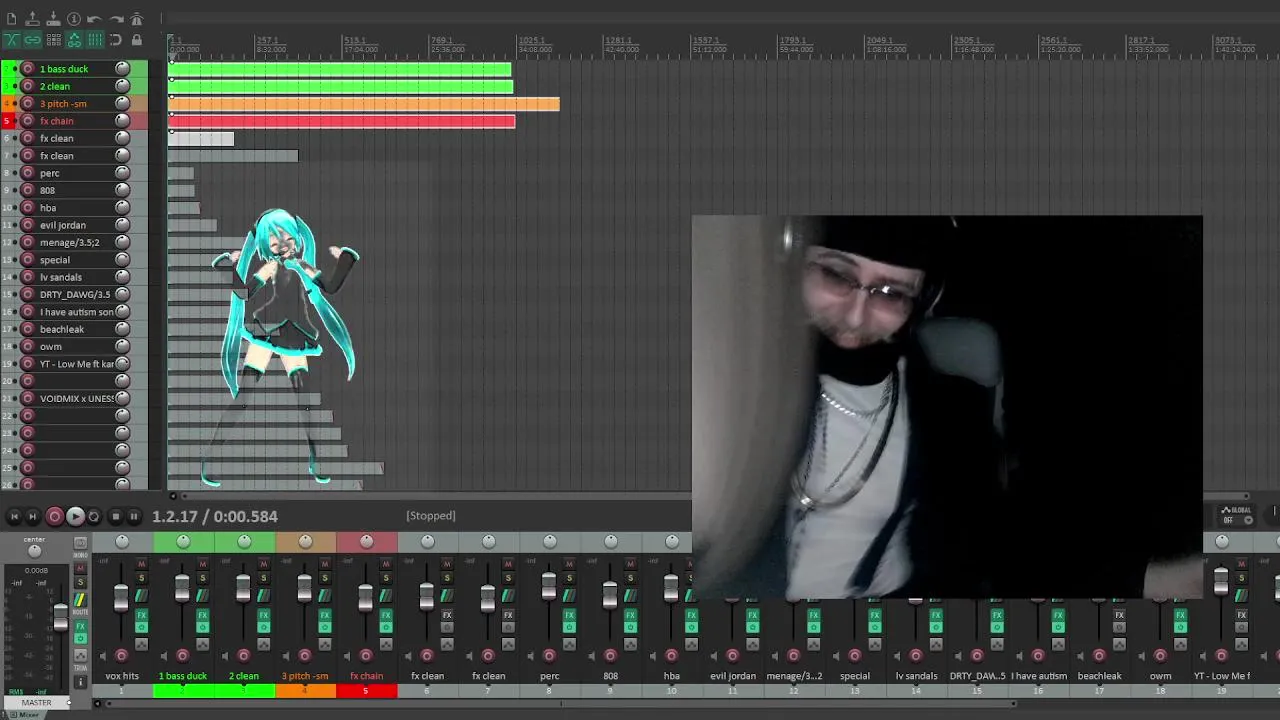Viewport: 1280px width, 720px height.
Task: Open the FX chain on the '2 clean' mixer strip
Action: [x=263, y=615]
